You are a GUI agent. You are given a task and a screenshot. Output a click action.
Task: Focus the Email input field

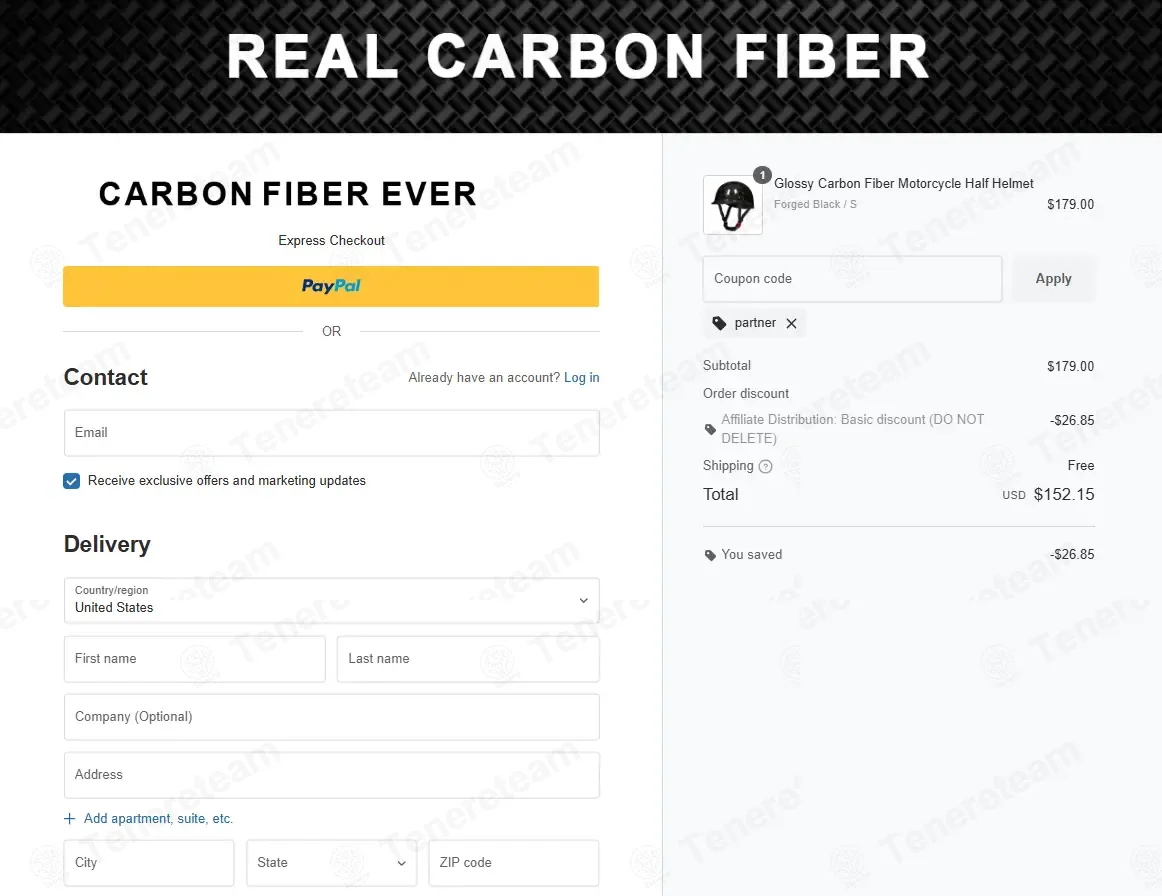pyautogui.click(x=331, y=433)
